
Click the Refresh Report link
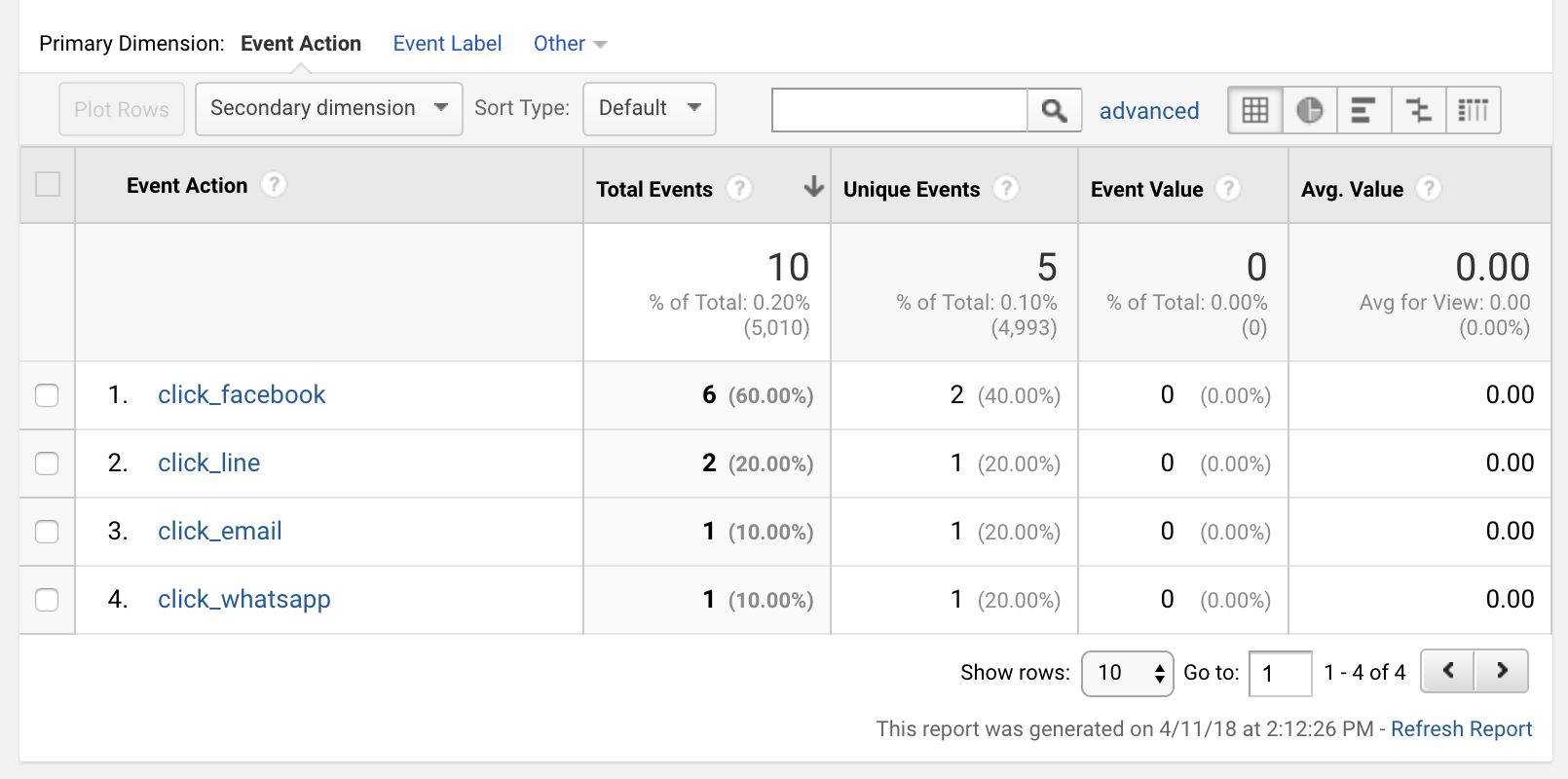pyautogui.click(x=1461, y=729)
